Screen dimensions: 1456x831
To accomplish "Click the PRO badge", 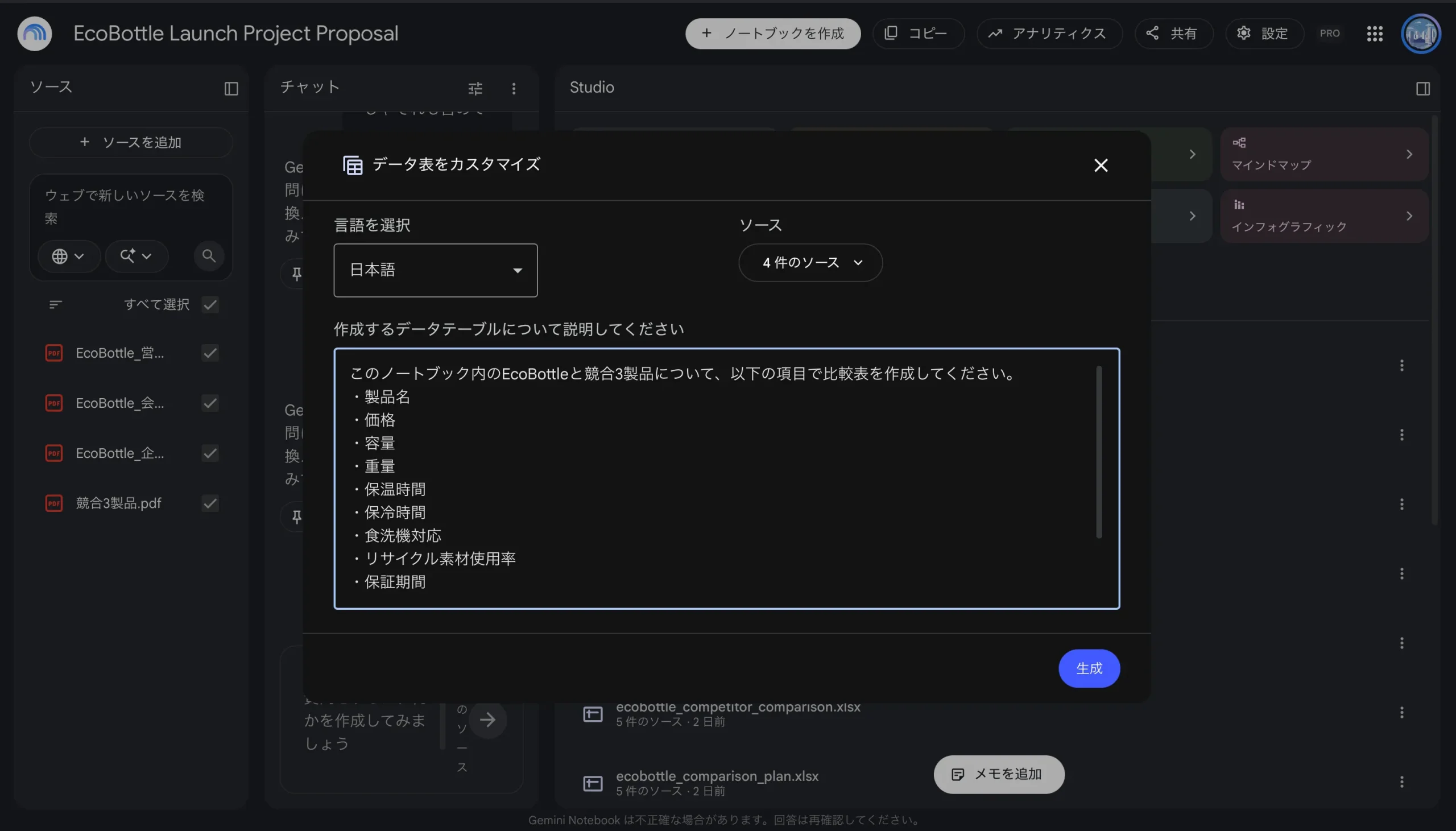I will 1329,34.
